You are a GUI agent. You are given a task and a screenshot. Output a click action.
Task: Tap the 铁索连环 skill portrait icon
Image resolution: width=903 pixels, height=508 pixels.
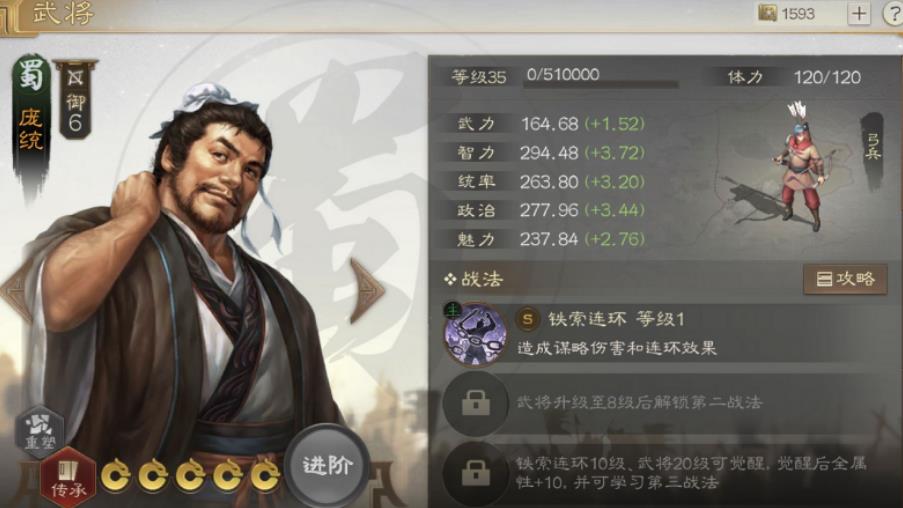[475, 335]
